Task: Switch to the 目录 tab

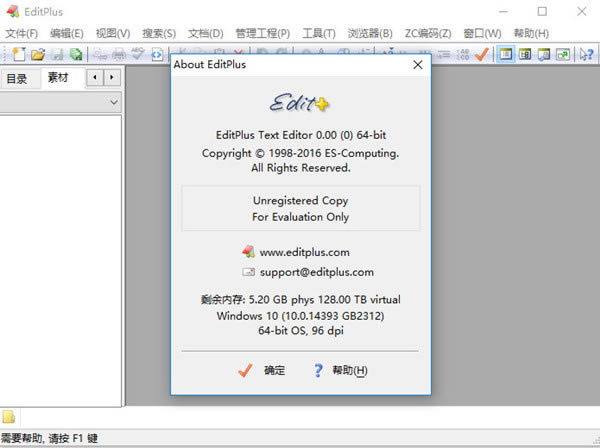Action: tap(17, 78)
